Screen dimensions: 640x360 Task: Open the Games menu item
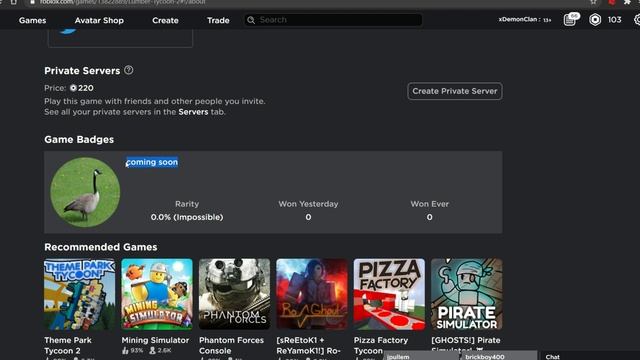pos(32,20)
